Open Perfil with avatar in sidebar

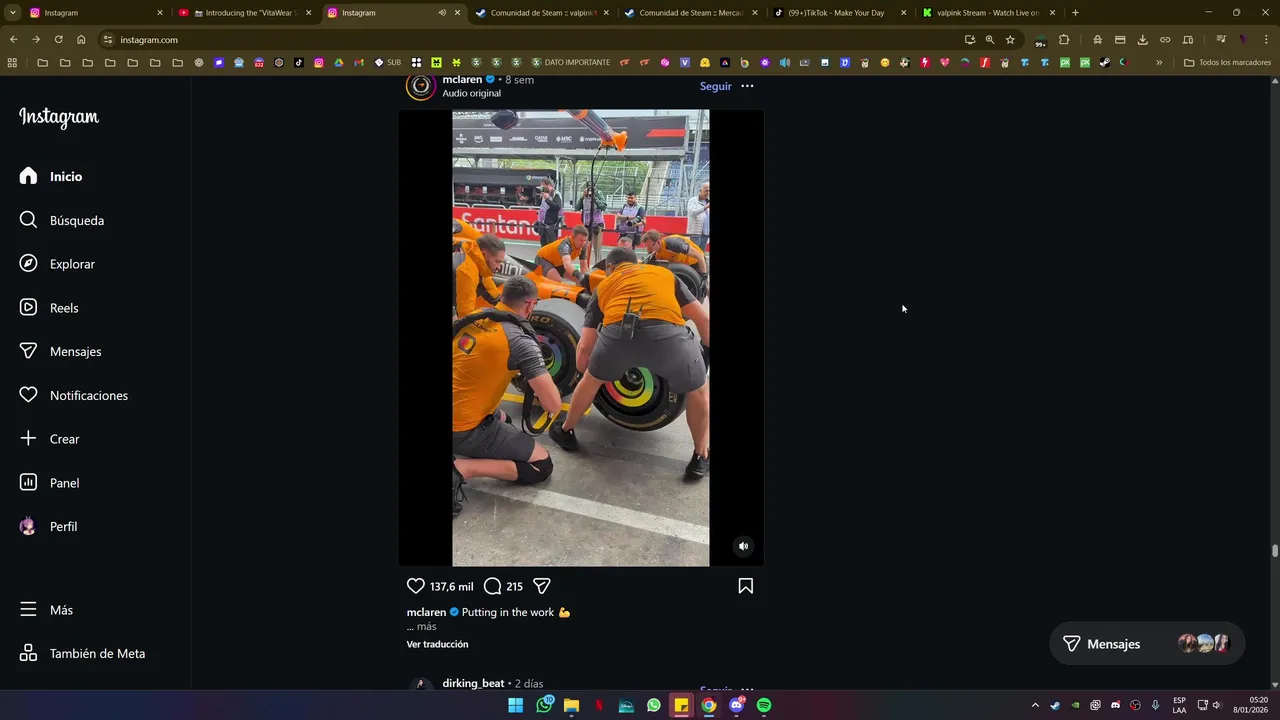pos(48,527)
